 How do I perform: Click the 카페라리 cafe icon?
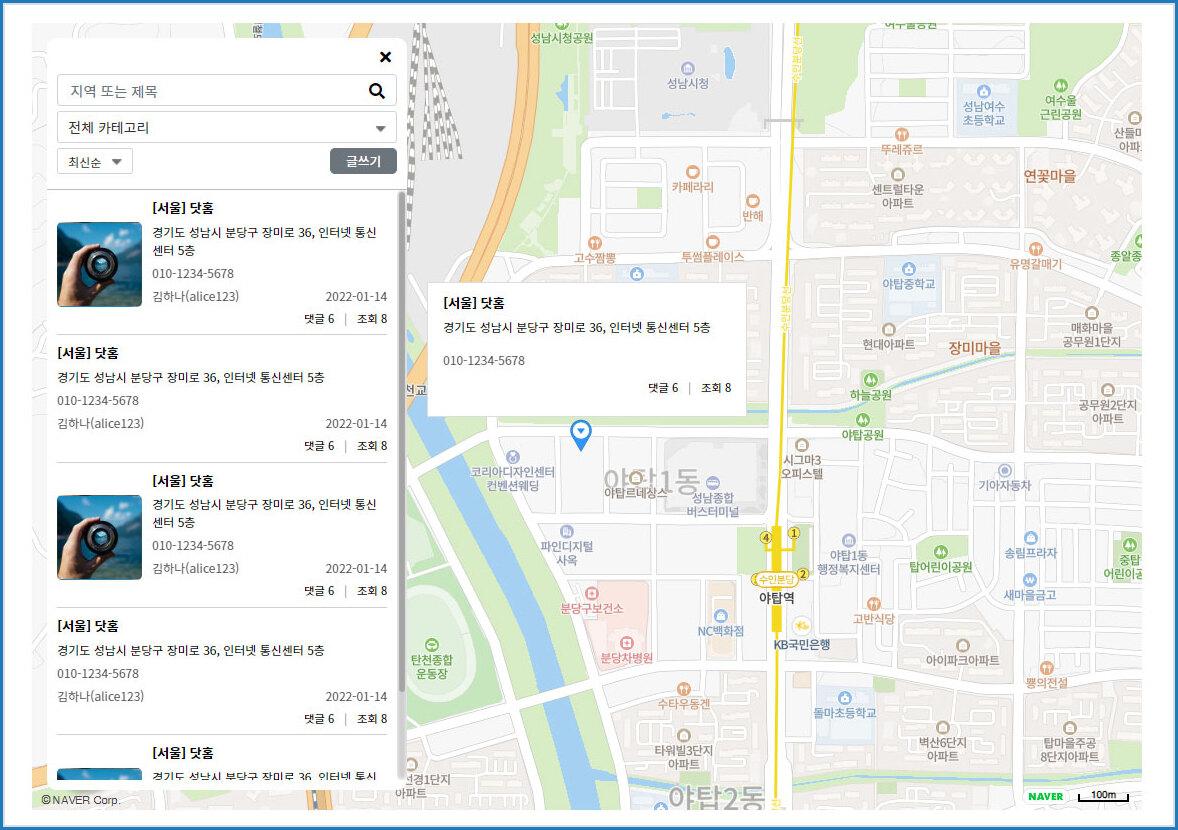(692, 170)
